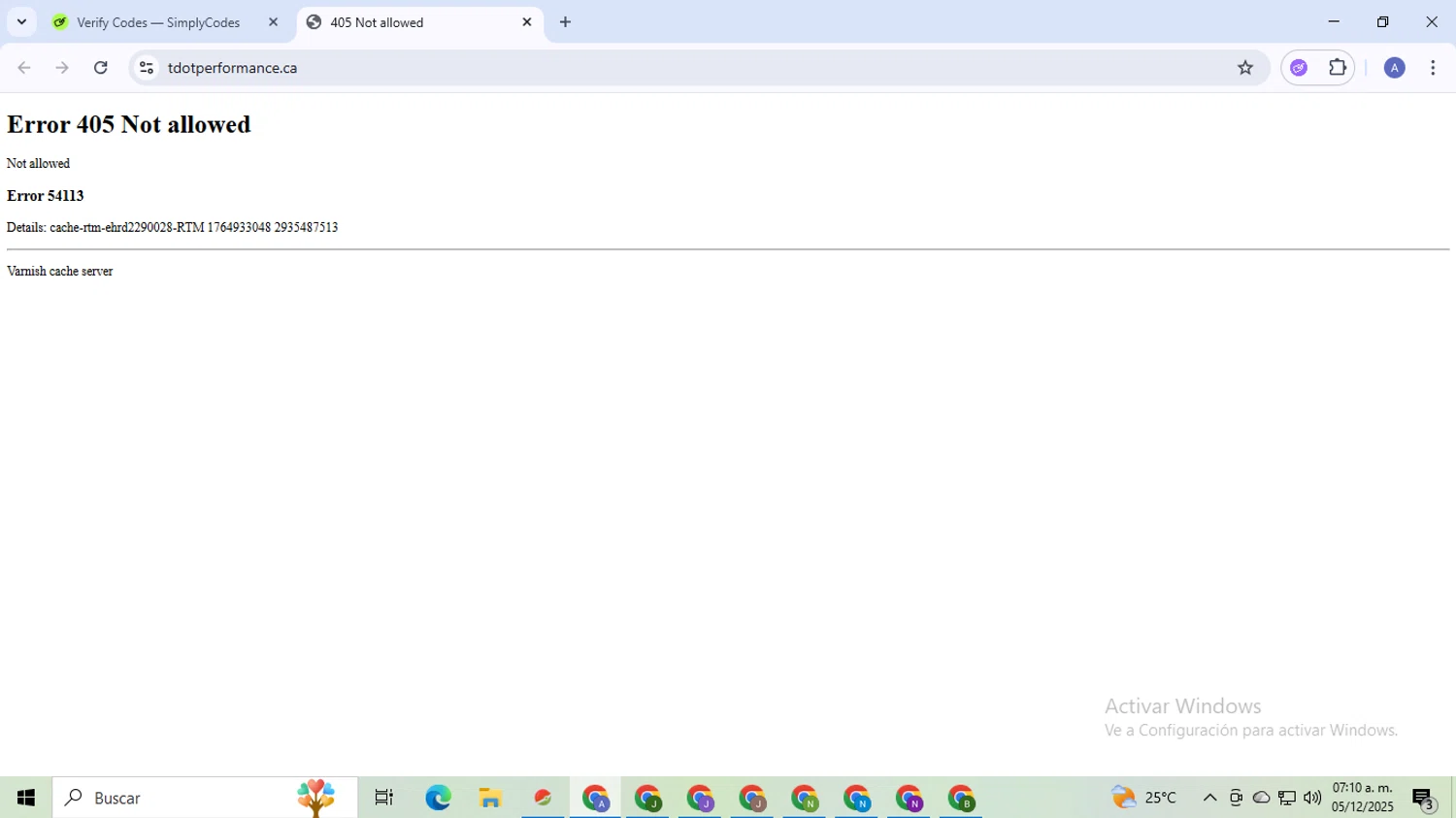Switch to Chrome with brown J badge

click(752, 798)
